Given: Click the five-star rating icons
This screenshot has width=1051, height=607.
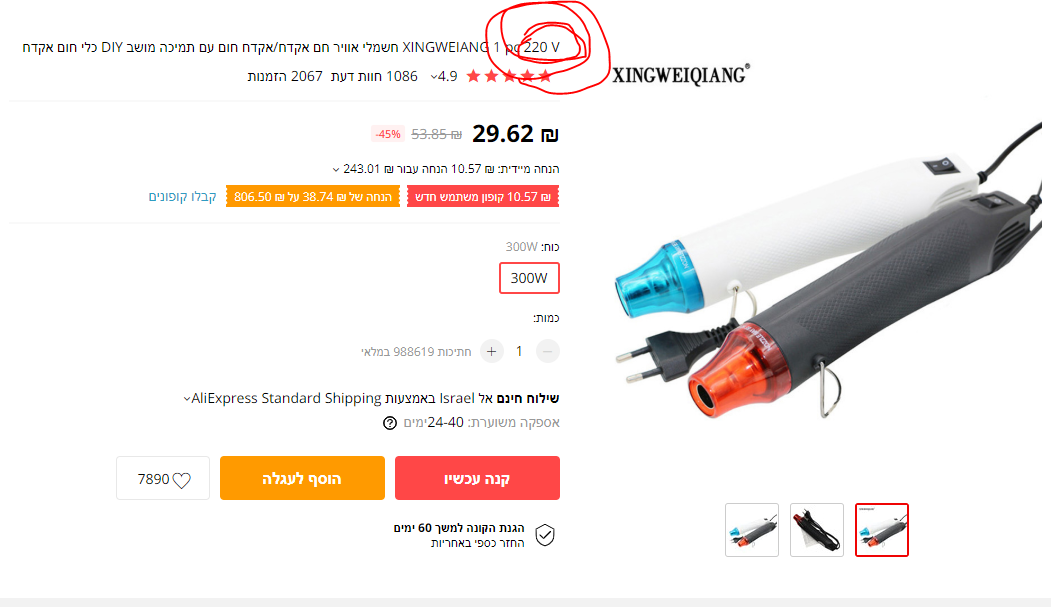Looking at the screenshot, I should coord(509,76).
